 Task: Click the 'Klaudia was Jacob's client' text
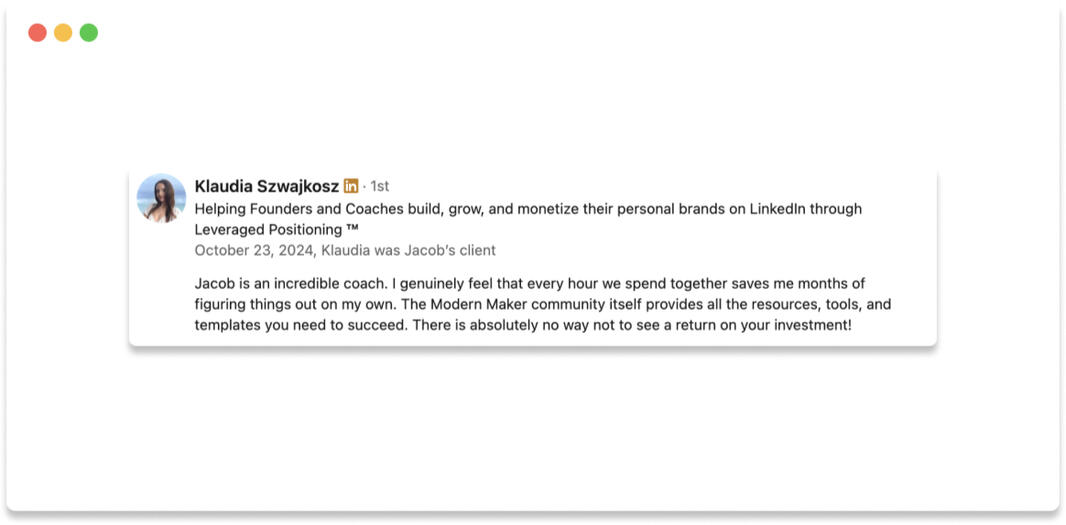[x=408, y=250]
